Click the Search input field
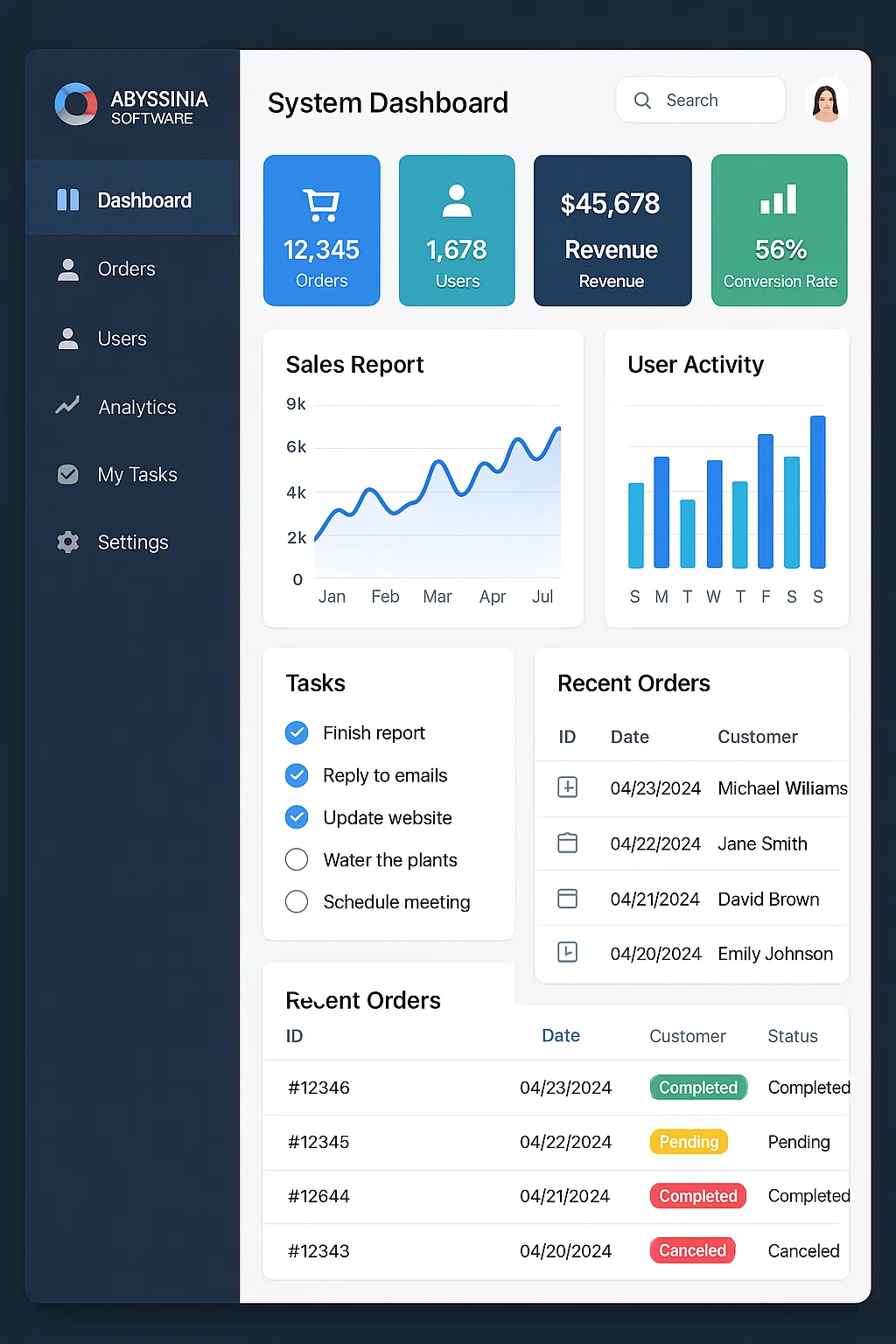The image size is (896, 1344). pyautogui.click(x=717, y=101)
